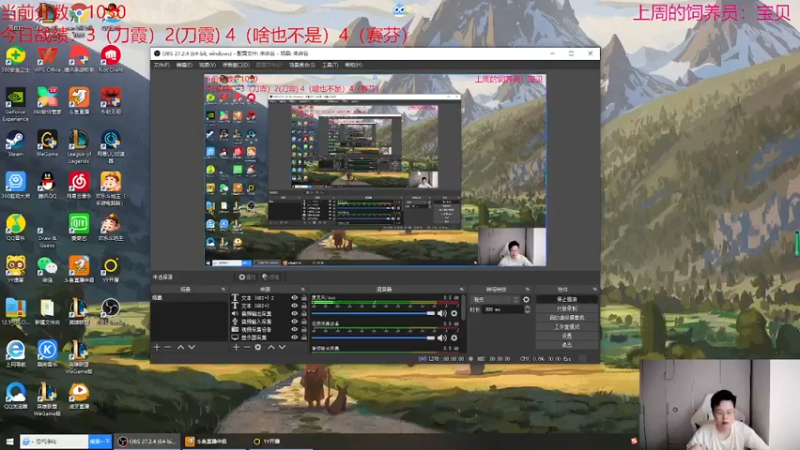Open GeForce Experience desktop icon

15,105
